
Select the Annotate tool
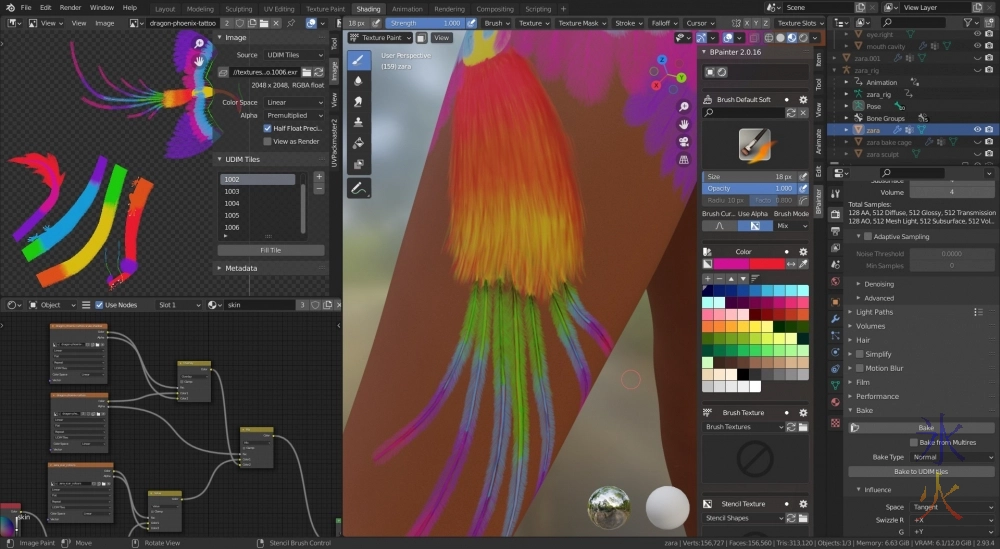pyautogui.click(x=359, y=187)
